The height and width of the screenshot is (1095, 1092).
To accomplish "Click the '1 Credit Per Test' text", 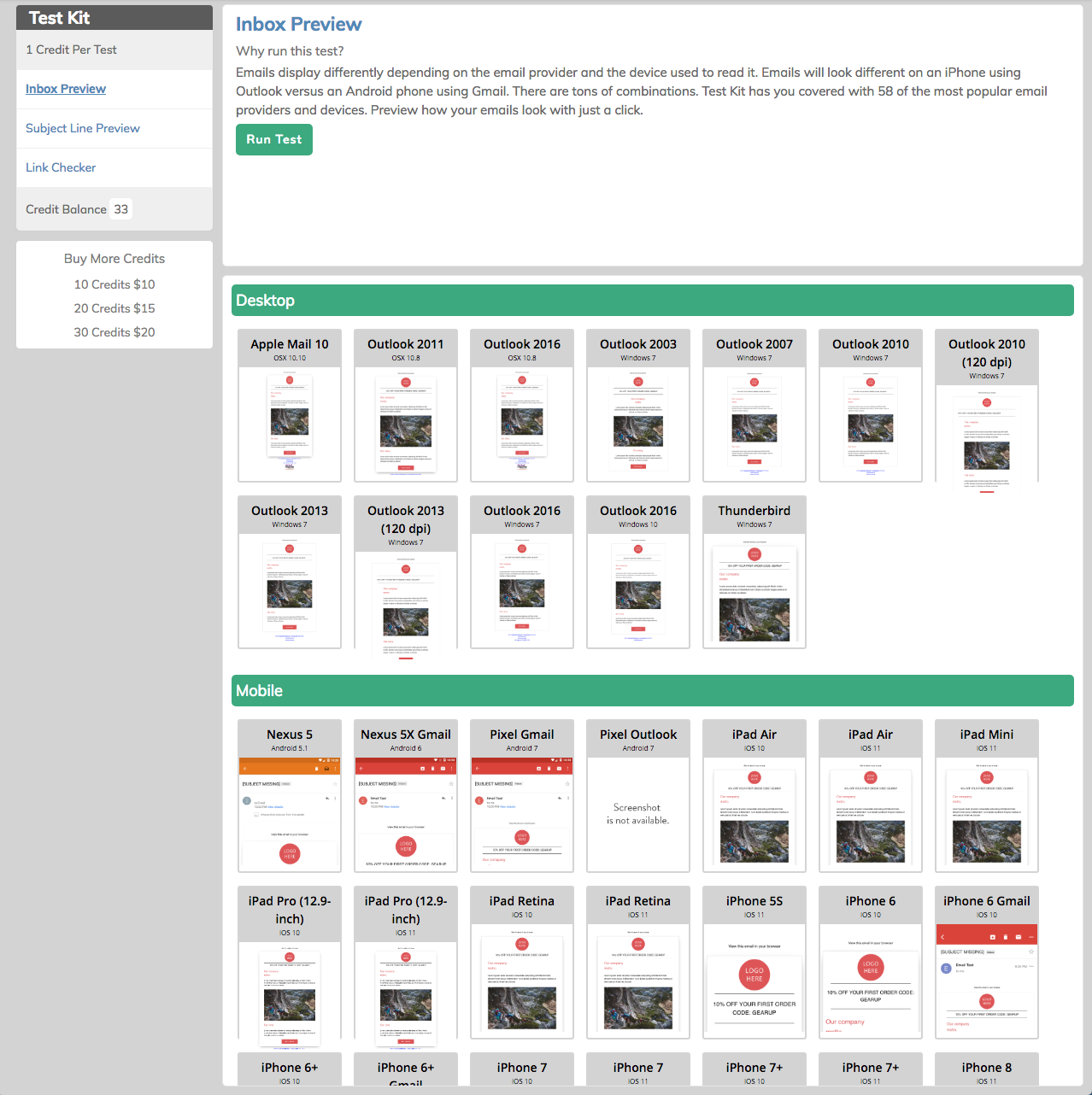I will click(x=71, y=50).
